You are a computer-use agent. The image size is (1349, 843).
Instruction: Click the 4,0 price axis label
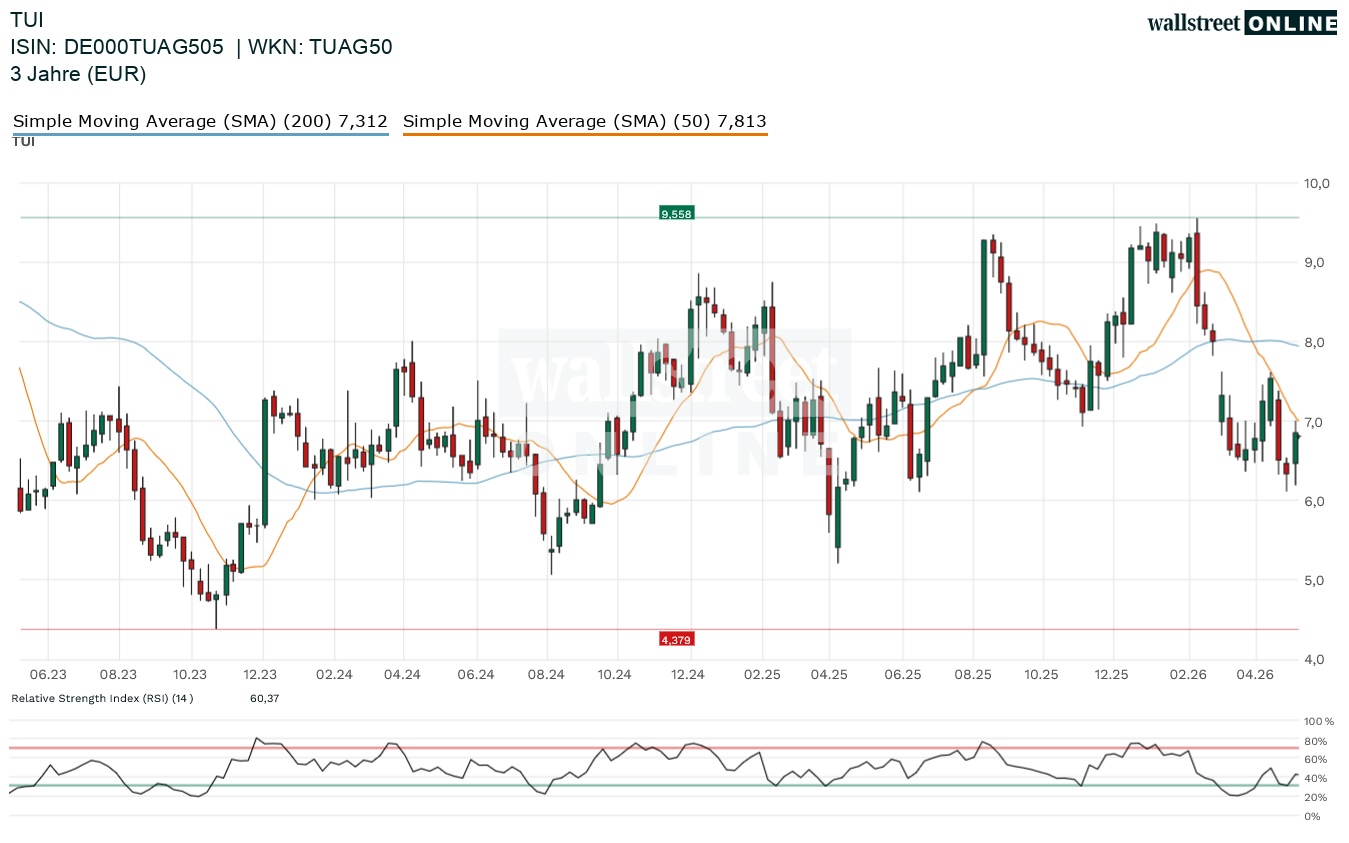(x=1313, y=660)
